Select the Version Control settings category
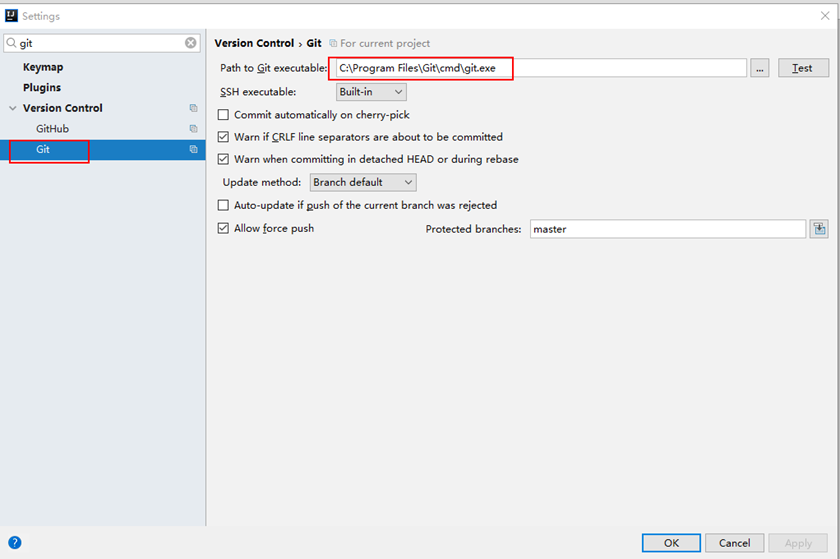The width and height of the screenshot is (840, 559). (63, 108)
